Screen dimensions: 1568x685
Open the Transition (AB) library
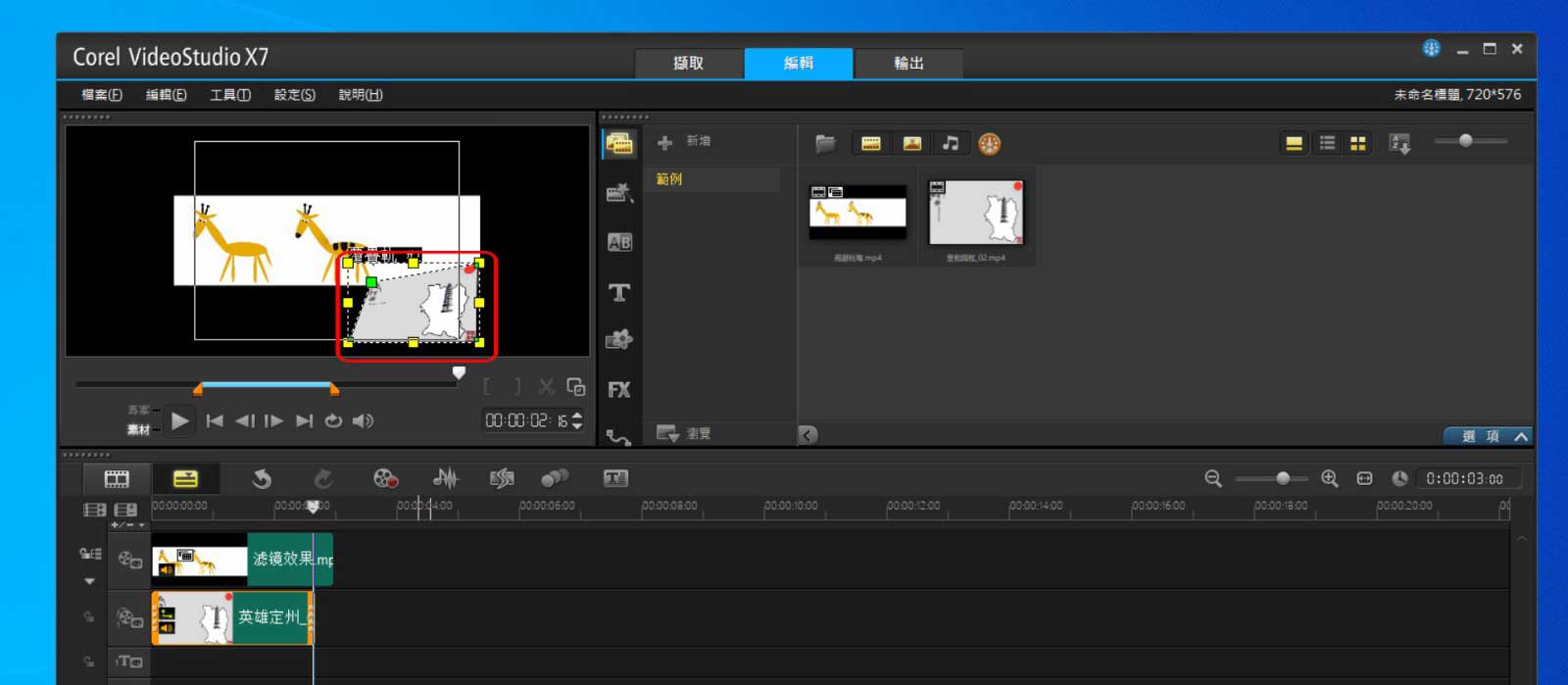619,242
